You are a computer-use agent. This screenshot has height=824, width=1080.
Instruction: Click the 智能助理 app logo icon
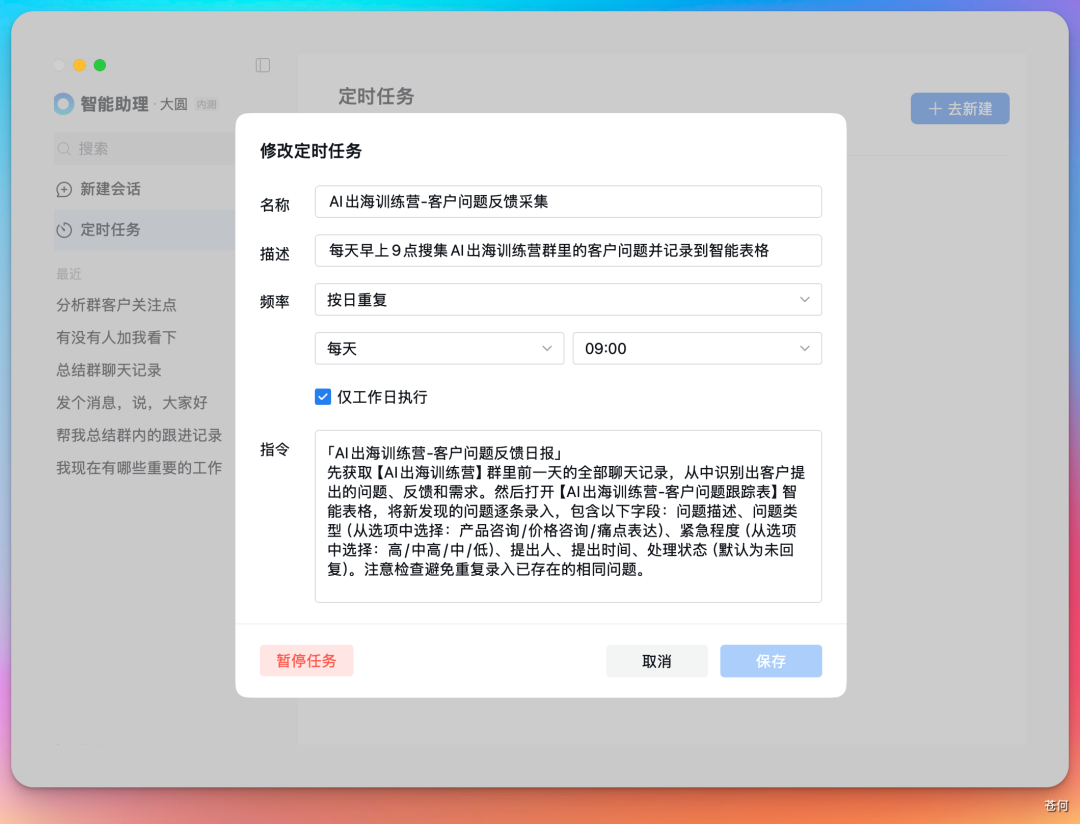pyautogui.click(x=63, y=104)
